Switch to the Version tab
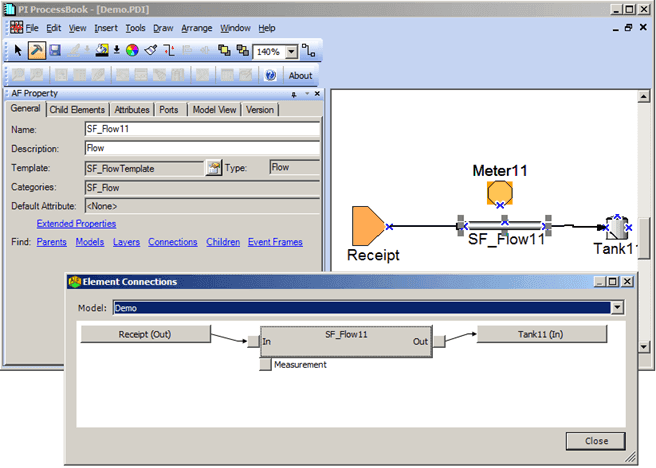This screenshot has width=656, height=468. point(260,110)
